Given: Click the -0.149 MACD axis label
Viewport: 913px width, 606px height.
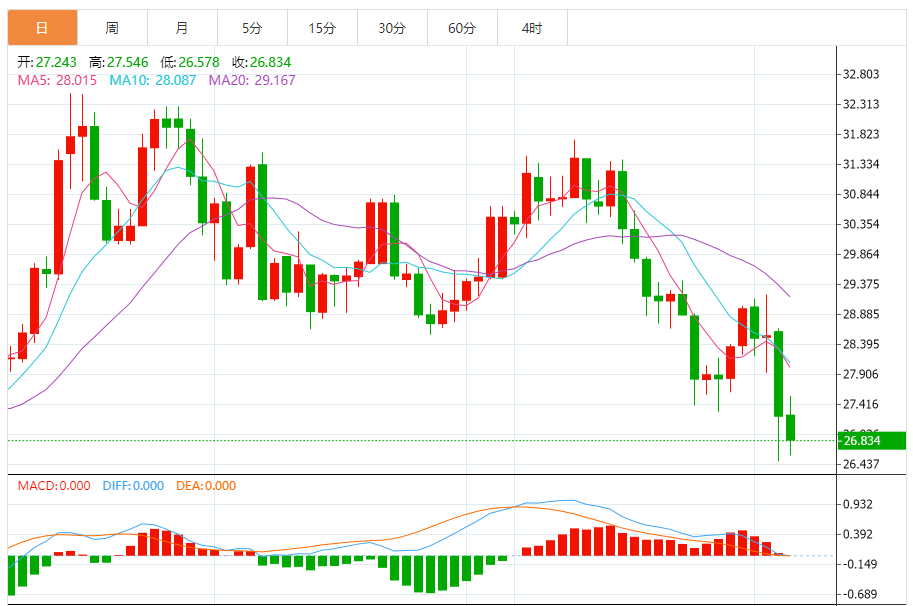Looking at the screenshot, I should 858,564.
